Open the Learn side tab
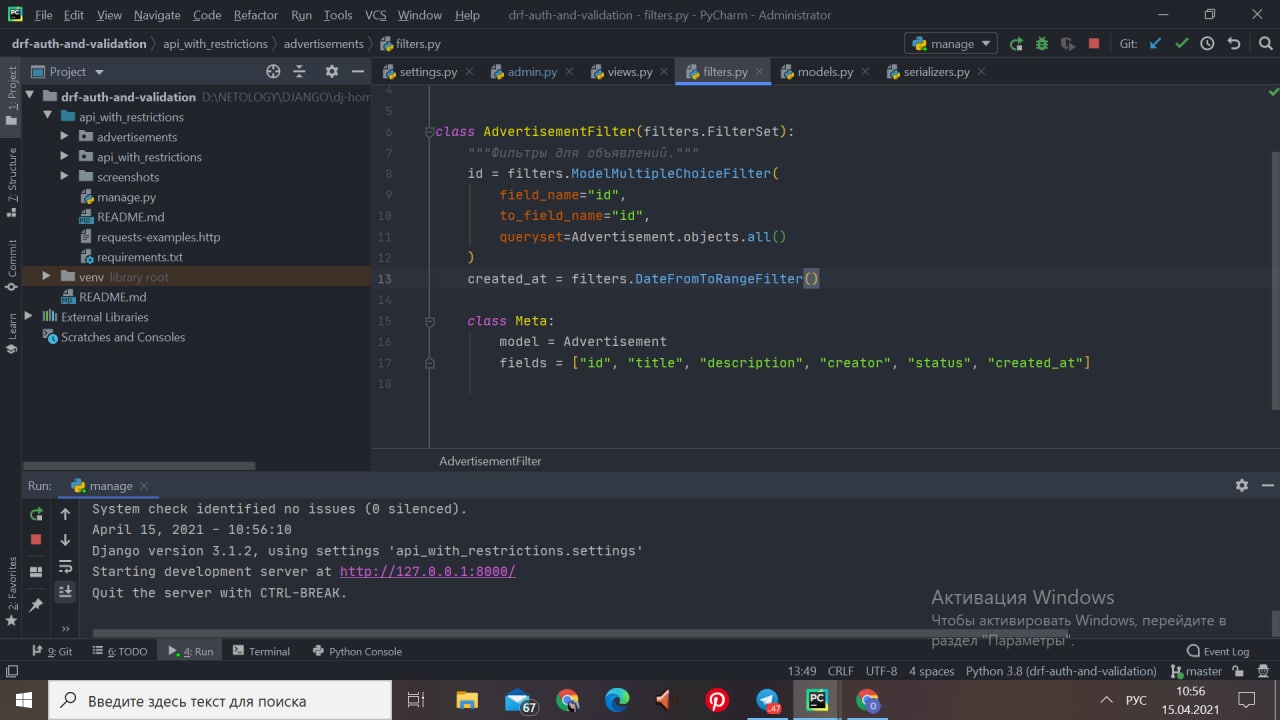The height and width of the screenshot is (720, 1280). click(11, 334)
